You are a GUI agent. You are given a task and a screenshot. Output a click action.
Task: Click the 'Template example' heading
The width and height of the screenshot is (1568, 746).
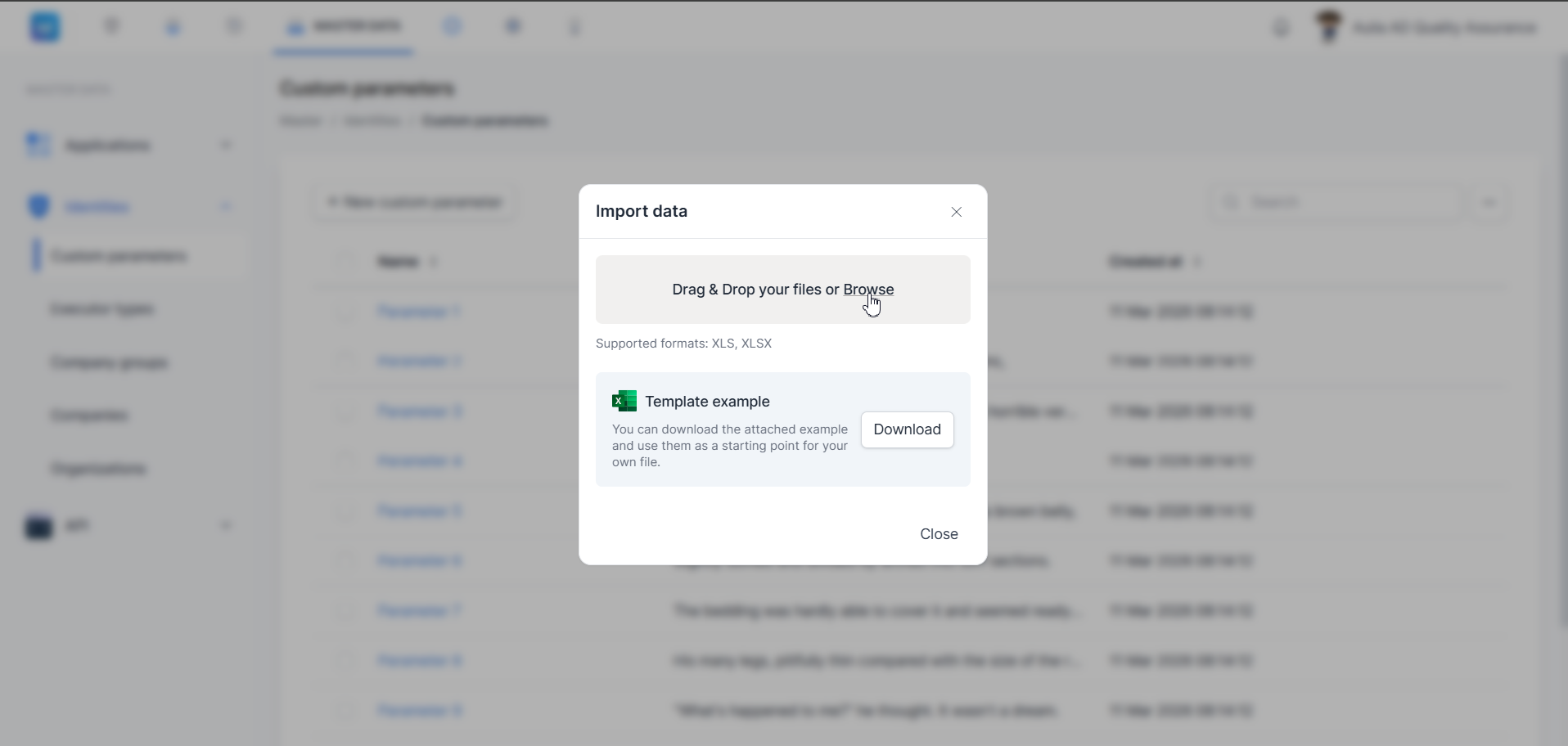coord(707,402)
